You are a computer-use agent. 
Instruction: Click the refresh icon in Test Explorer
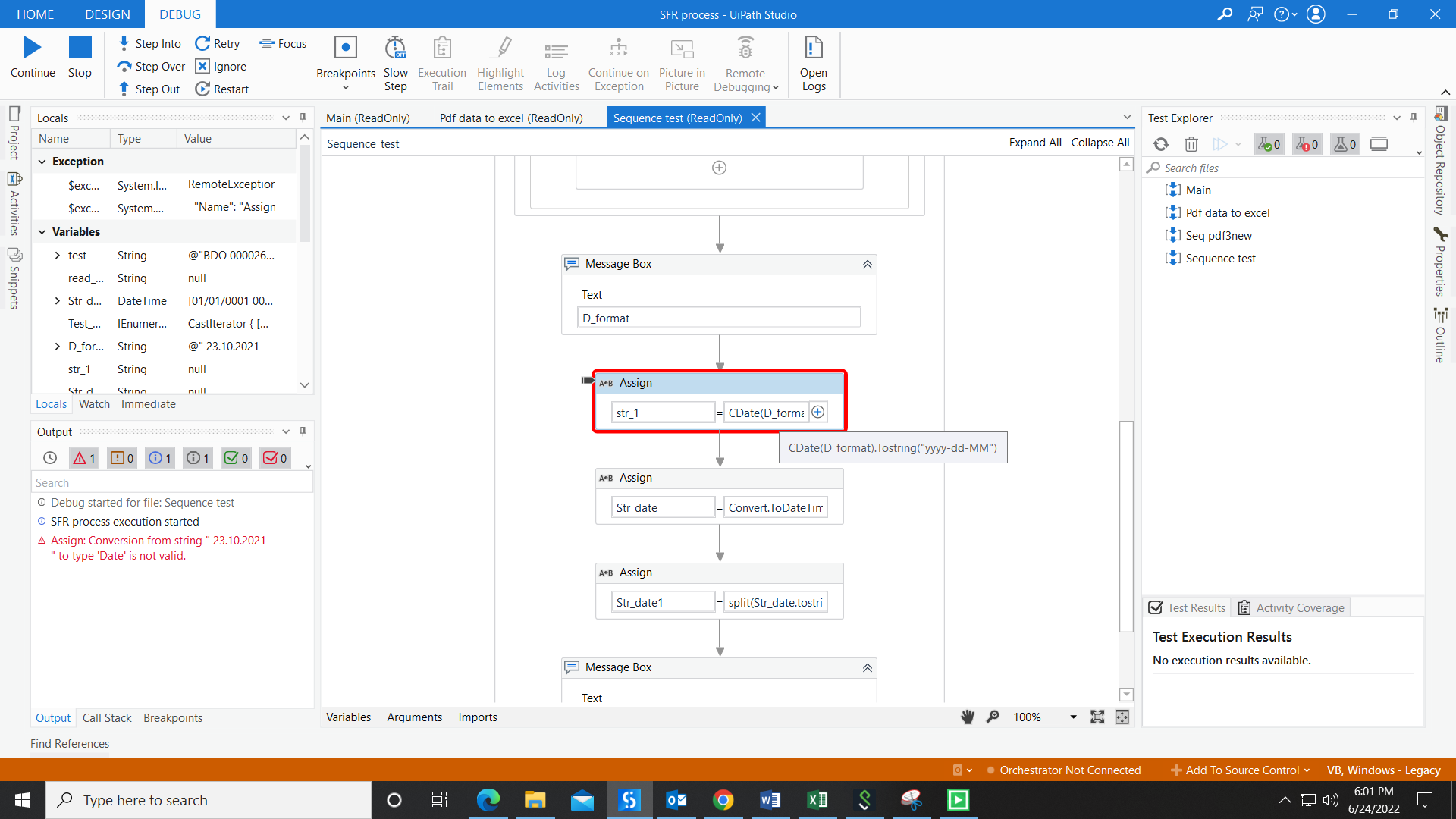click(1161, 144)
